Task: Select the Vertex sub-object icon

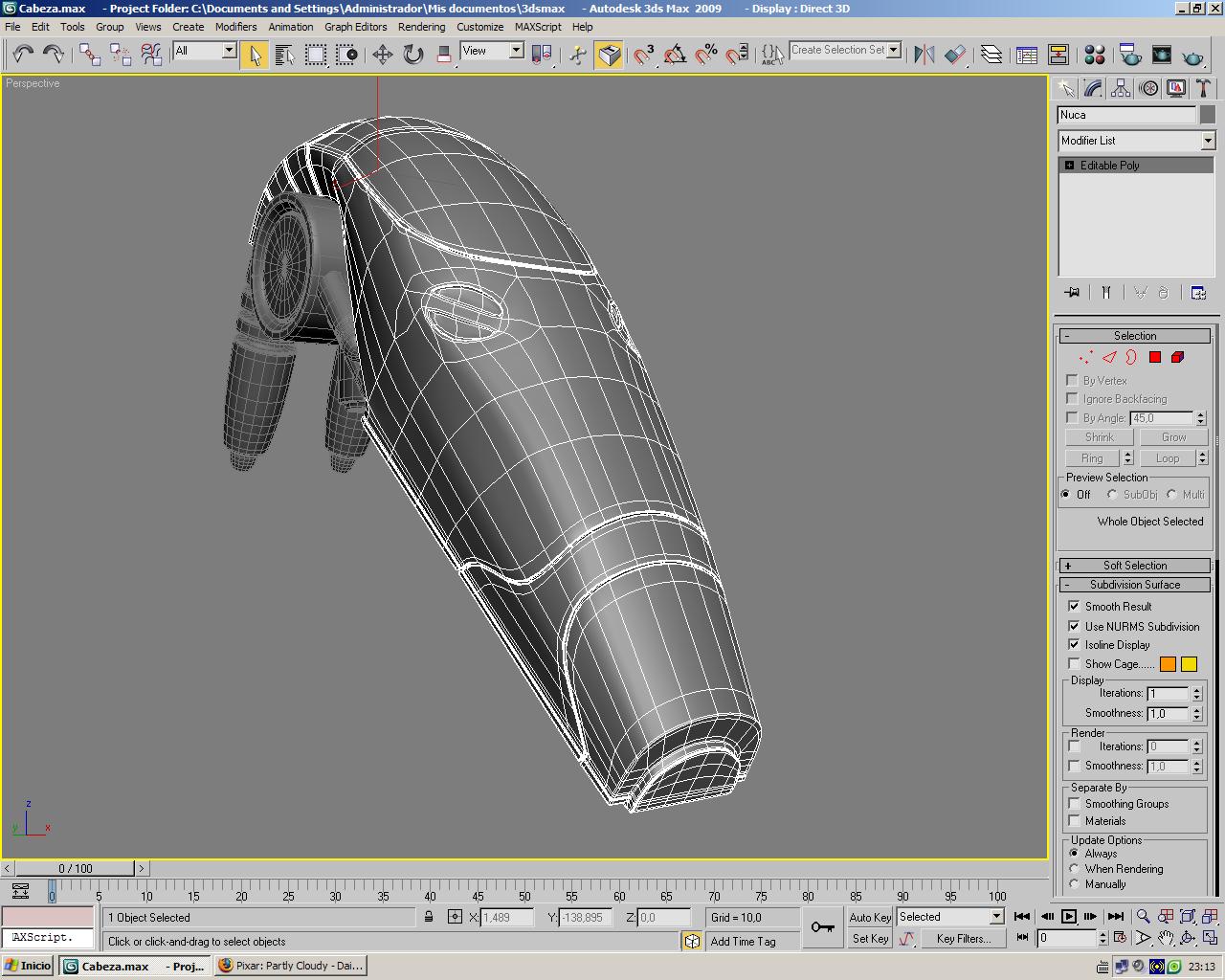Action: [x=1085, y=357]
